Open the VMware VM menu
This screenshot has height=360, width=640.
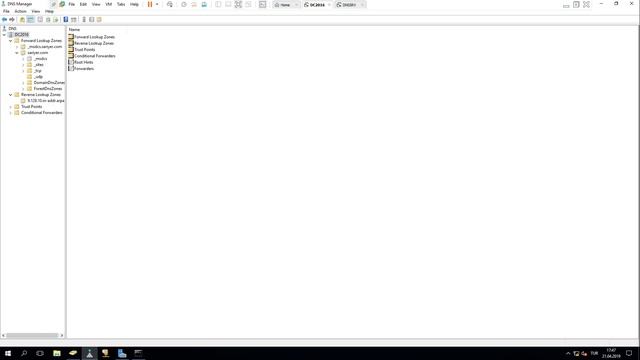(109, 4)
